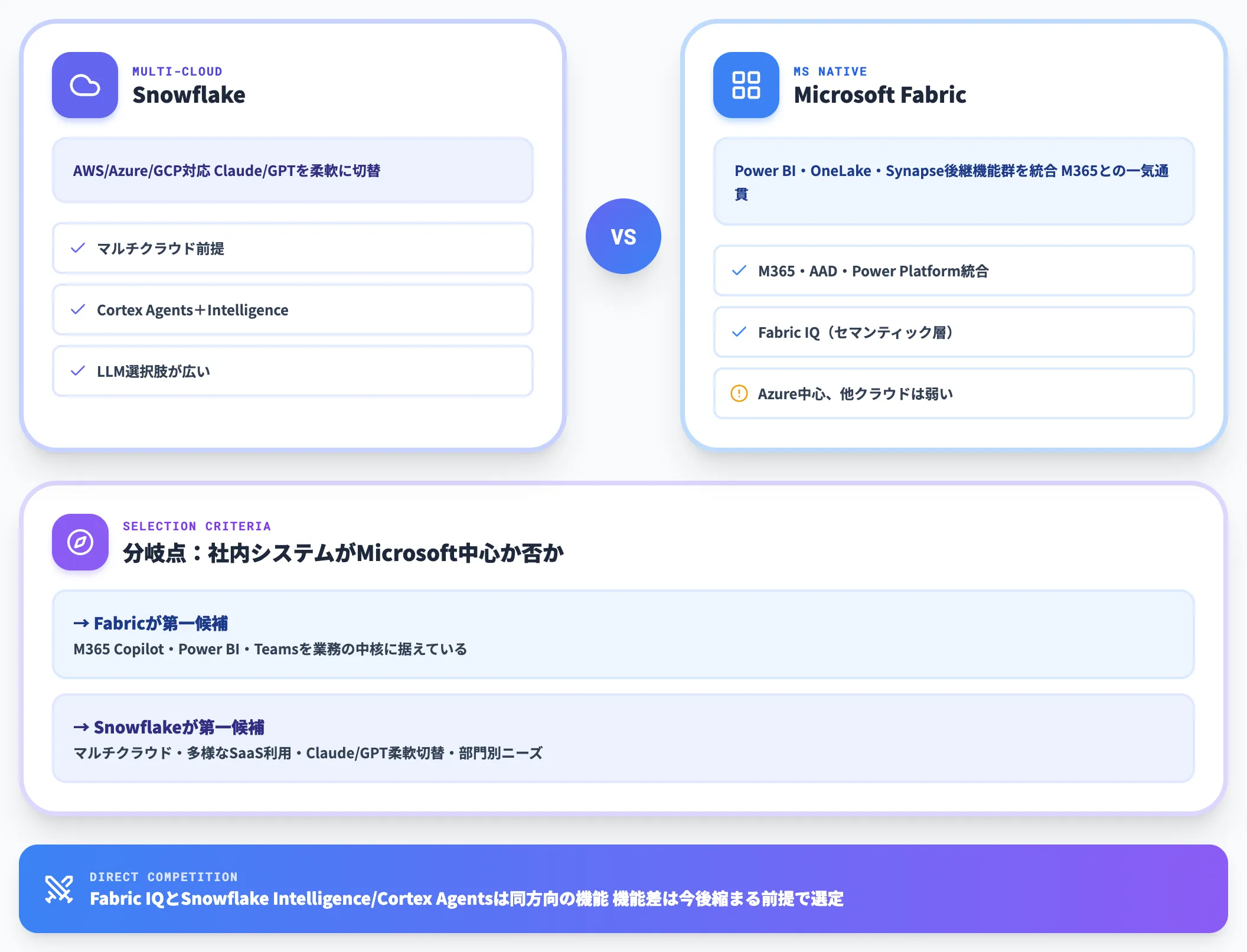Click the warning icon beside Azure中心
Screen dimensions: 1247x952
(x=739, y=393)
